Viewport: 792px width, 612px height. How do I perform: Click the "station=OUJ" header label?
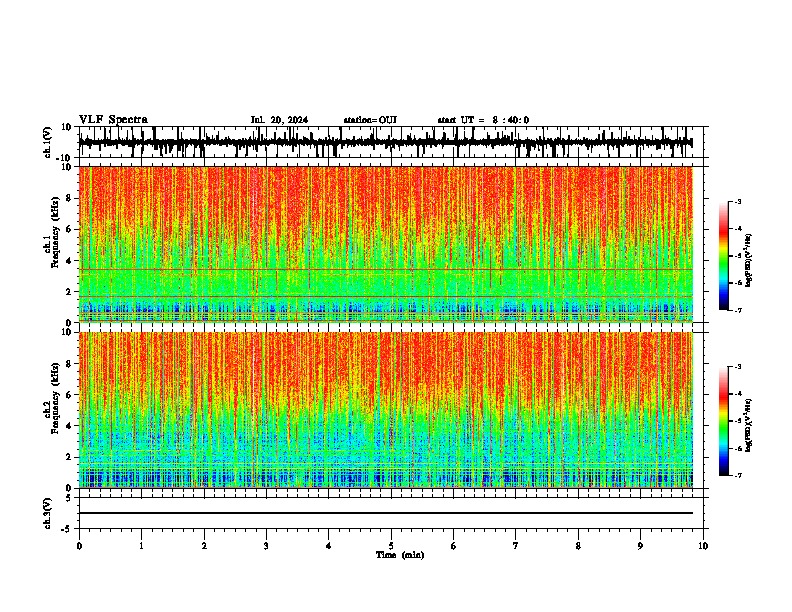[x=370, y=120]
